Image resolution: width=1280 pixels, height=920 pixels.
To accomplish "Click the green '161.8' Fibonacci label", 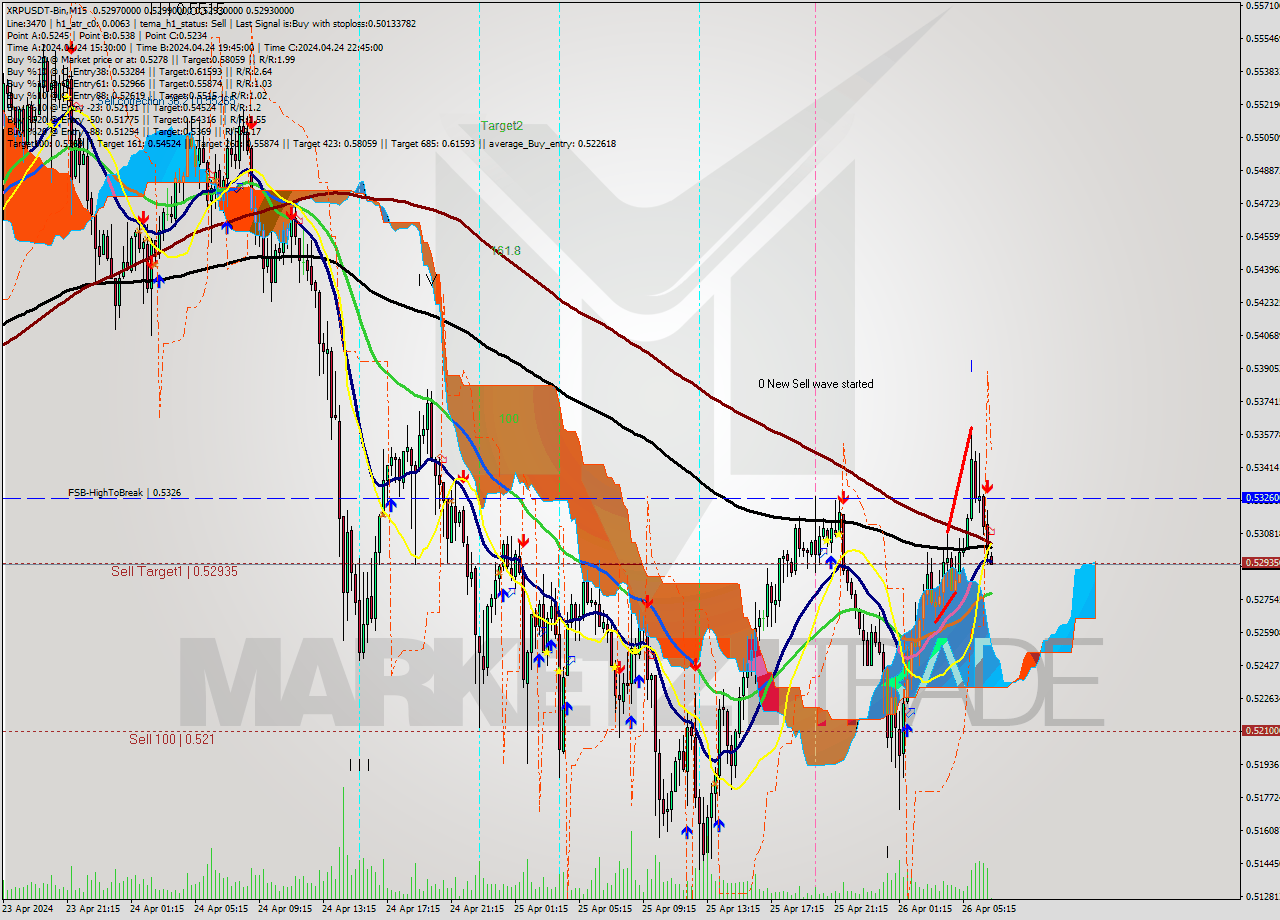I will point(506,251).
